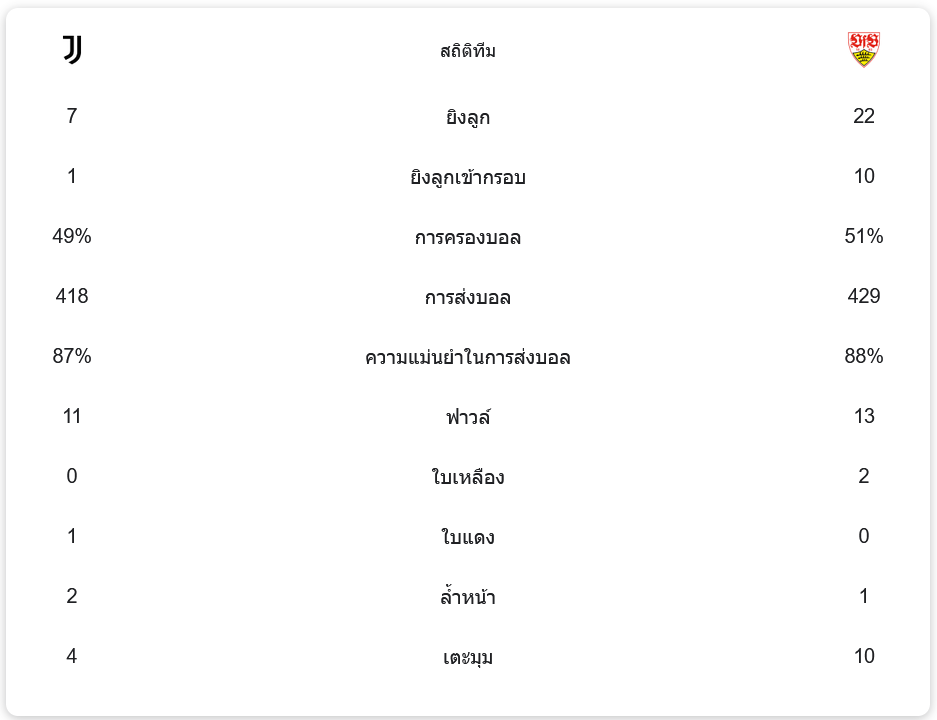Screen dimensions: 937x720
Task: Select the การครองบอล label
Action: (468, 237)
